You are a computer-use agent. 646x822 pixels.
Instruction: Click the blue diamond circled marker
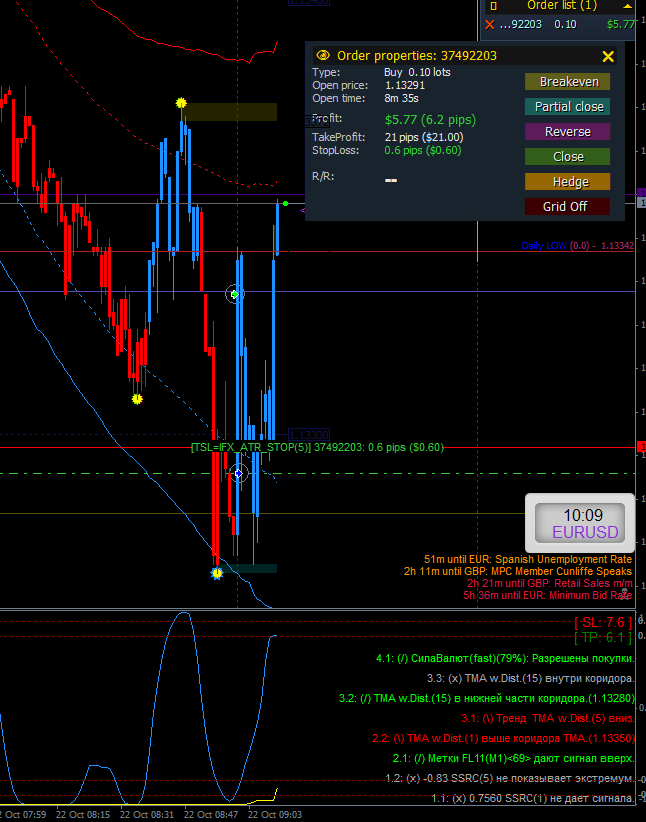(239, 473)
